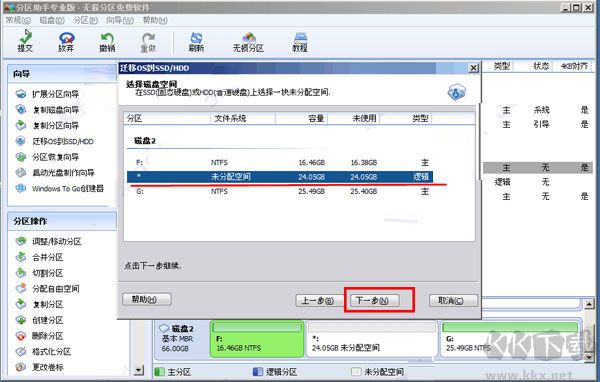Click the 放弃 (discard) toolbar icon
Viewport: 600px width, 382px height.
click(x=66, y=41)
